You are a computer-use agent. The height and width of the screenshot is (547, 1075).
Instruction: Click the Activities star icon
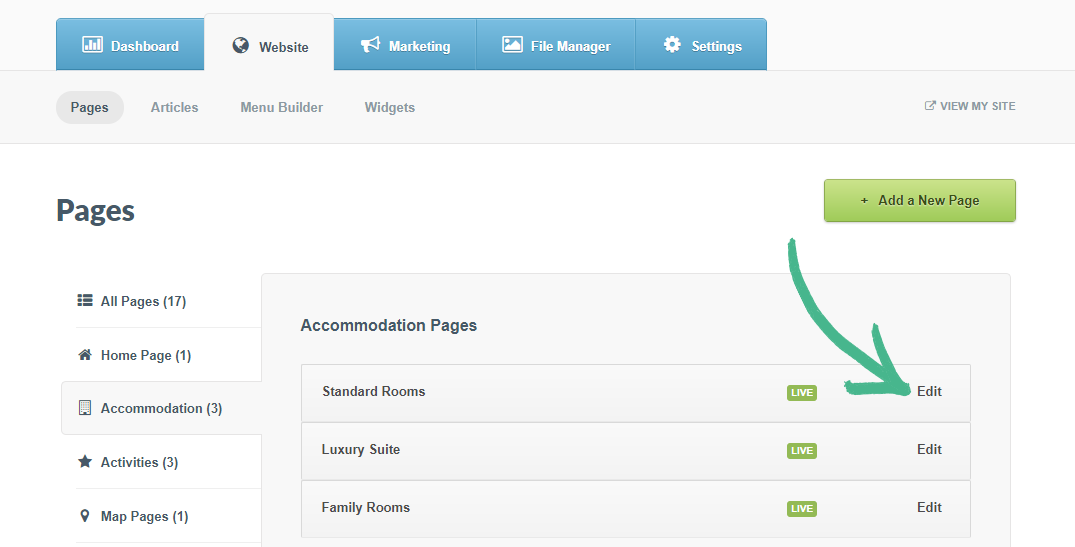[x=85, y=462]
